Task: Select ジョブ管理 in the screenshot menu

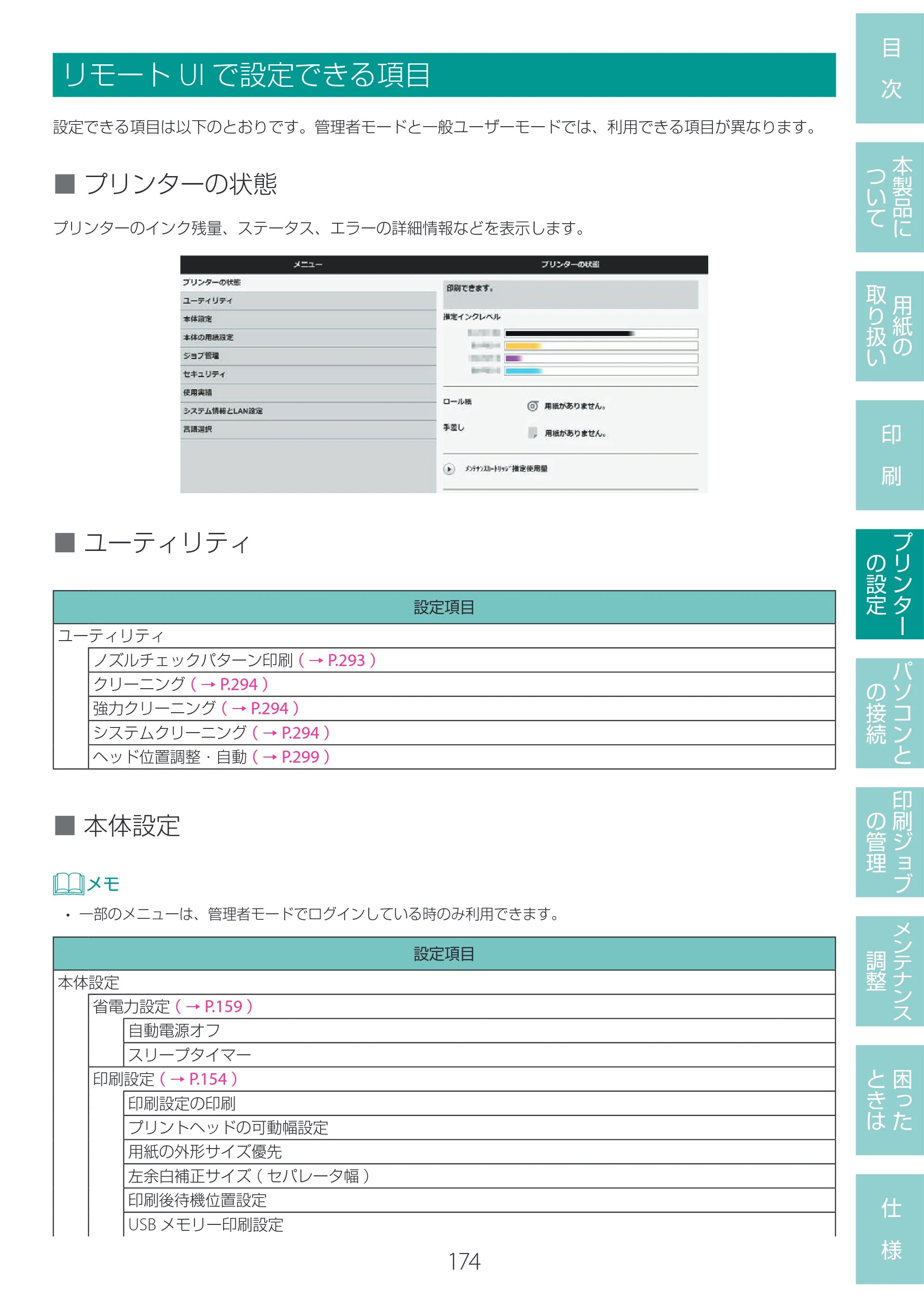Action: click(x=308, y=355)
